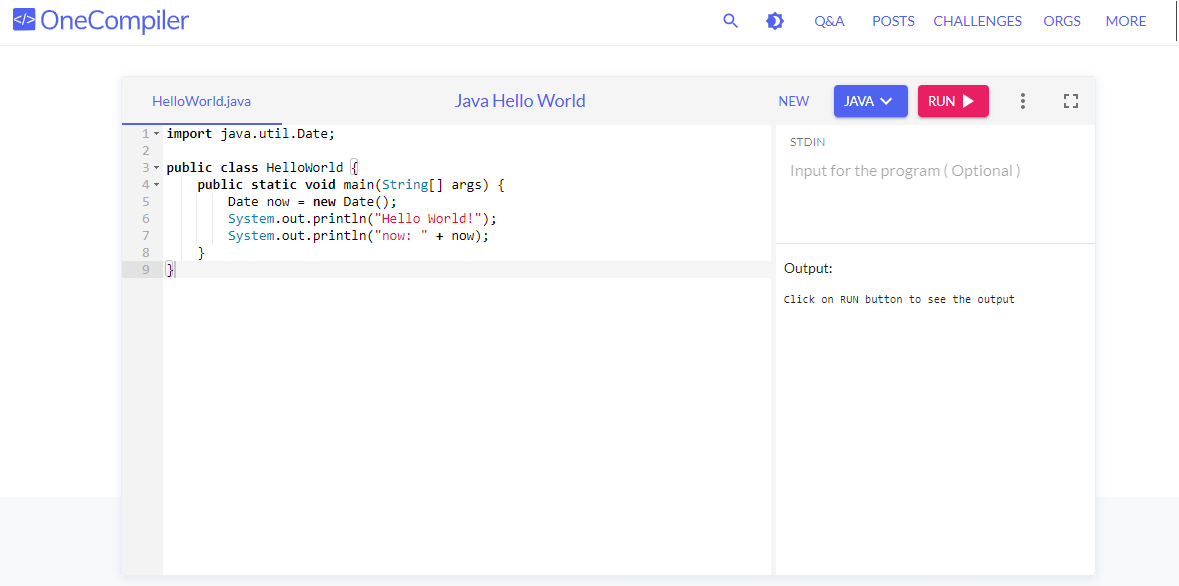The width and height of the screenshot is (1179, 586).
Task: Click the RUN button
Action: (953, 101)
